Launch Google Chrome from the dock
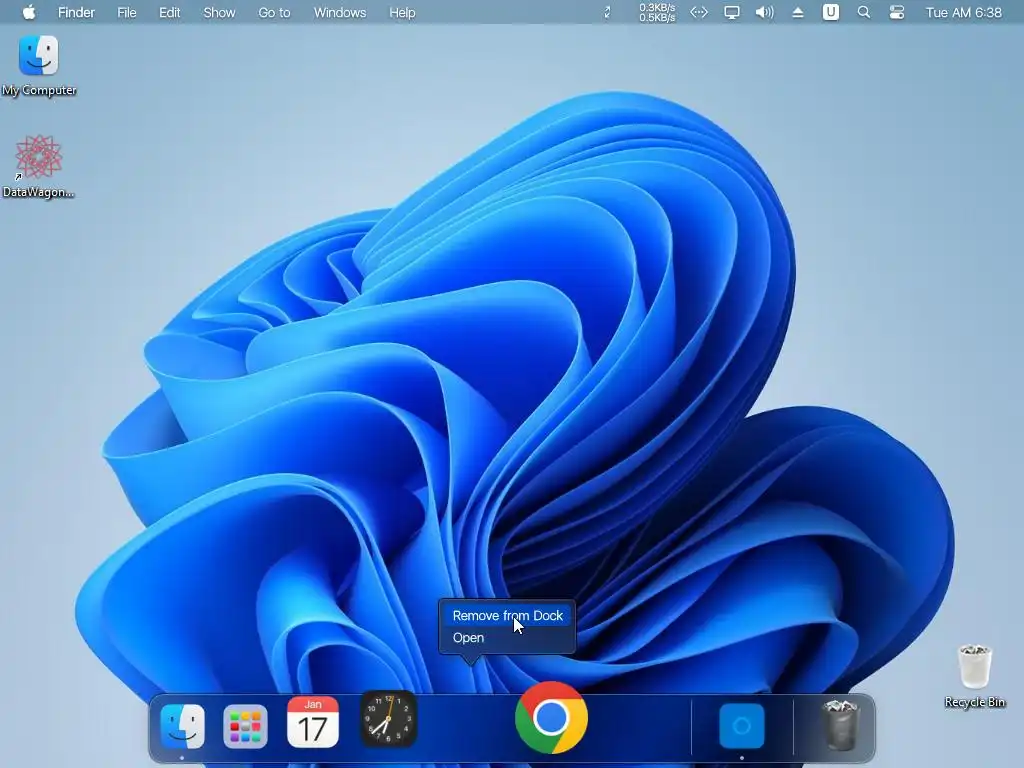1024x768 pixels. click(552, 717)
